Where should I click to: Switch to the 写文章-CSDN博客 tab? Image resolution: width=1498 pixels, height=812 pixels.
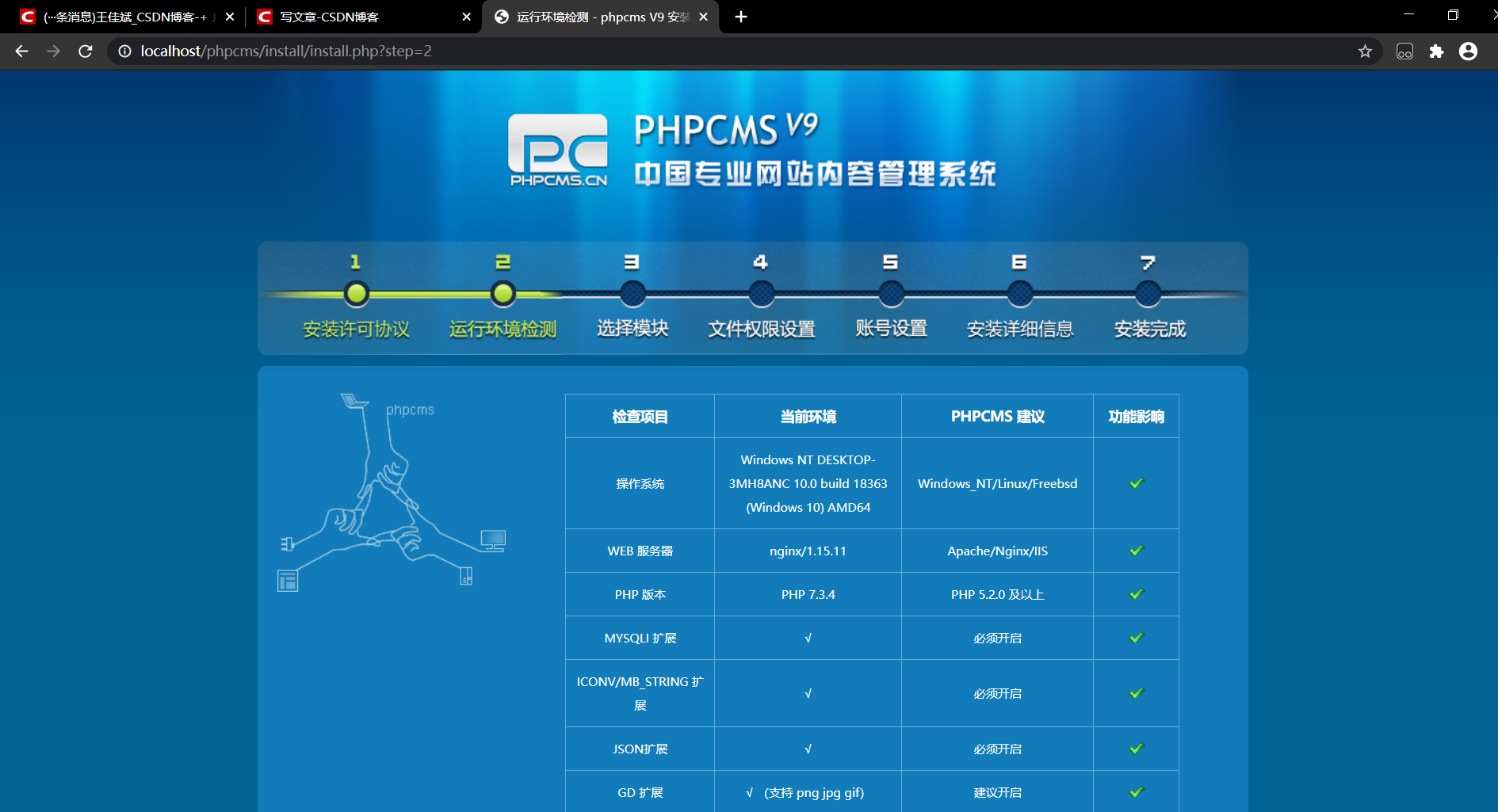[365, 17]
